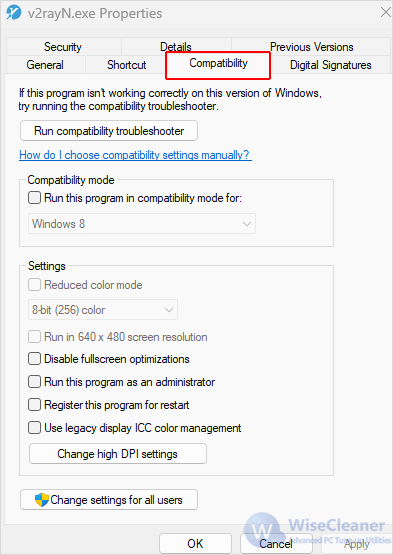This screenshot has height=555, width=393.
Task: Enable Run this program in compatibility mode
Action: [x=34, y=198]
